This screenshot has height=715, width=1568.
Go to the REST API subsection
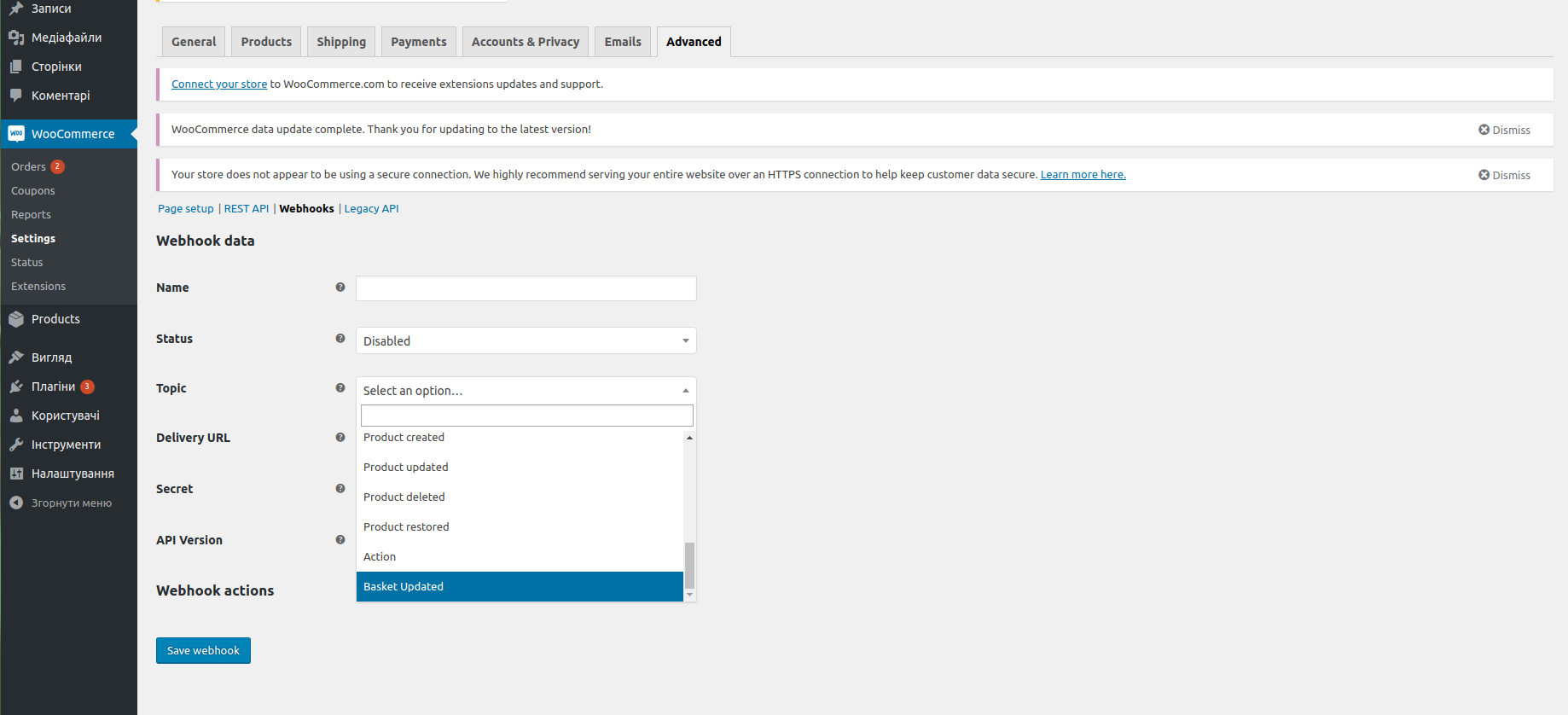(247, 208)
